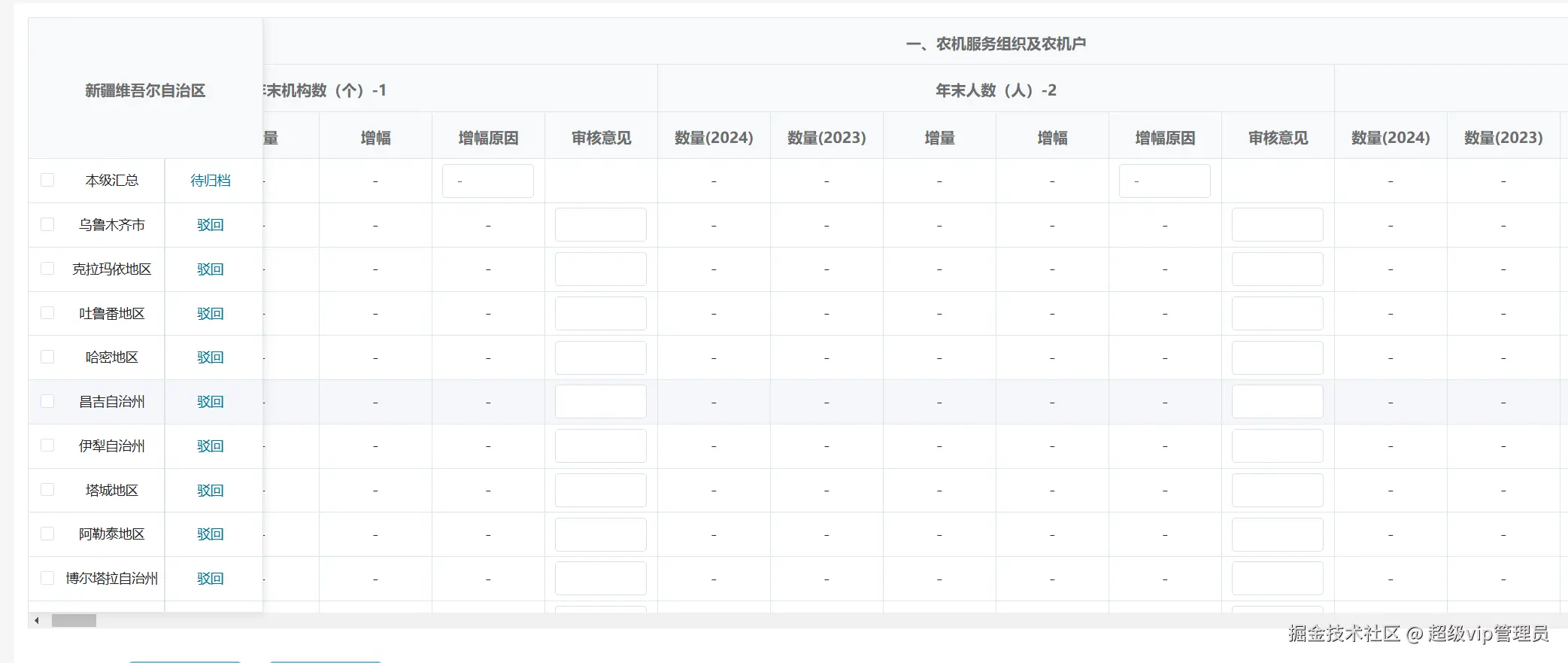Click the 博尔塔拉自治州 region name
The width and height of the screenshot is (1568, 663).
[x=112, y=579]
